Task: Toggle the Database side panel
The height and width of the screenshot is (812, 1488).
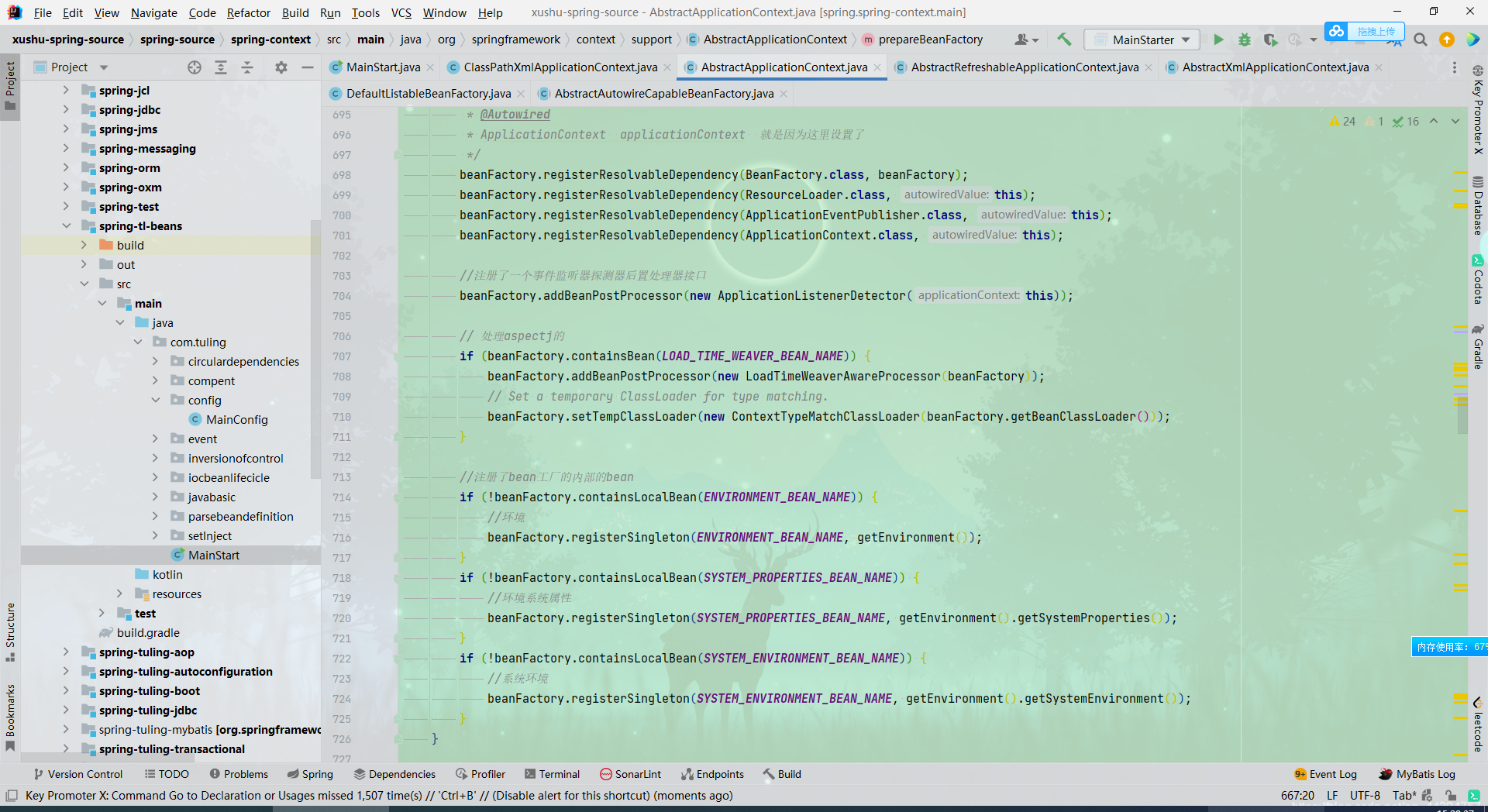Action: point(1478,205)
